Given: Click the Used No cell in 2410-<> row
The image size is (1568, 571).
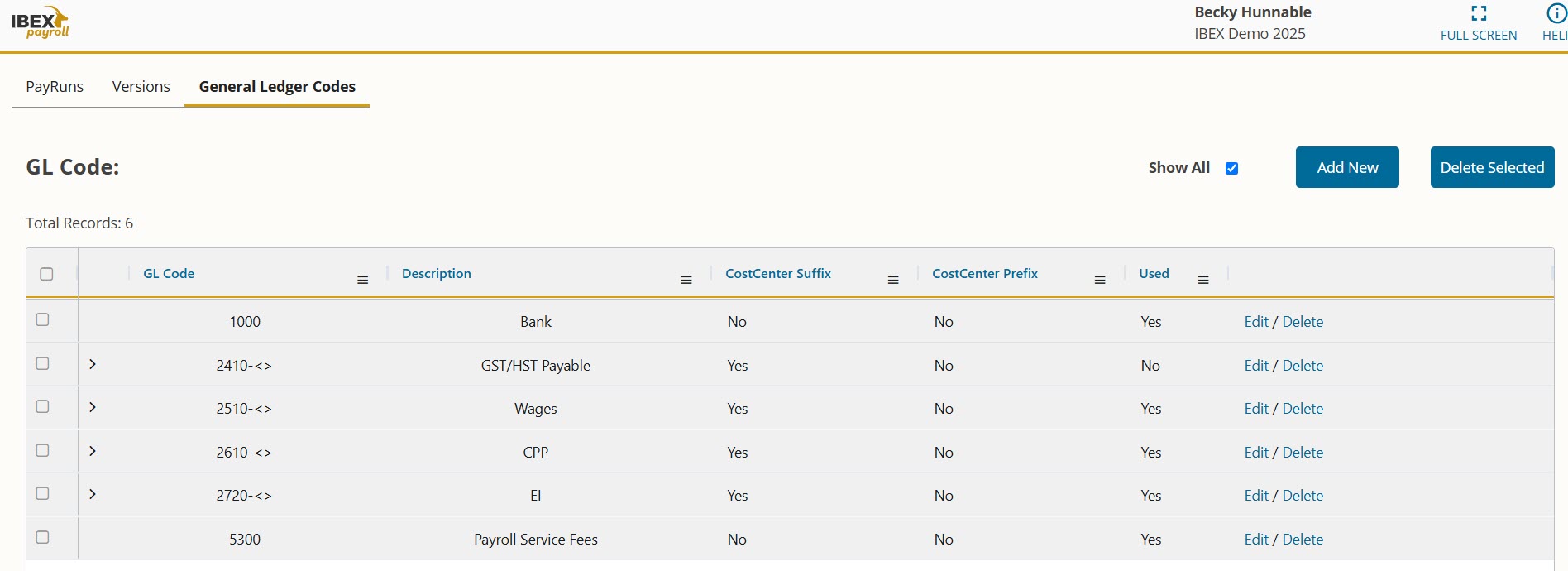Looking at the screenshot, I should [1150, 366].
